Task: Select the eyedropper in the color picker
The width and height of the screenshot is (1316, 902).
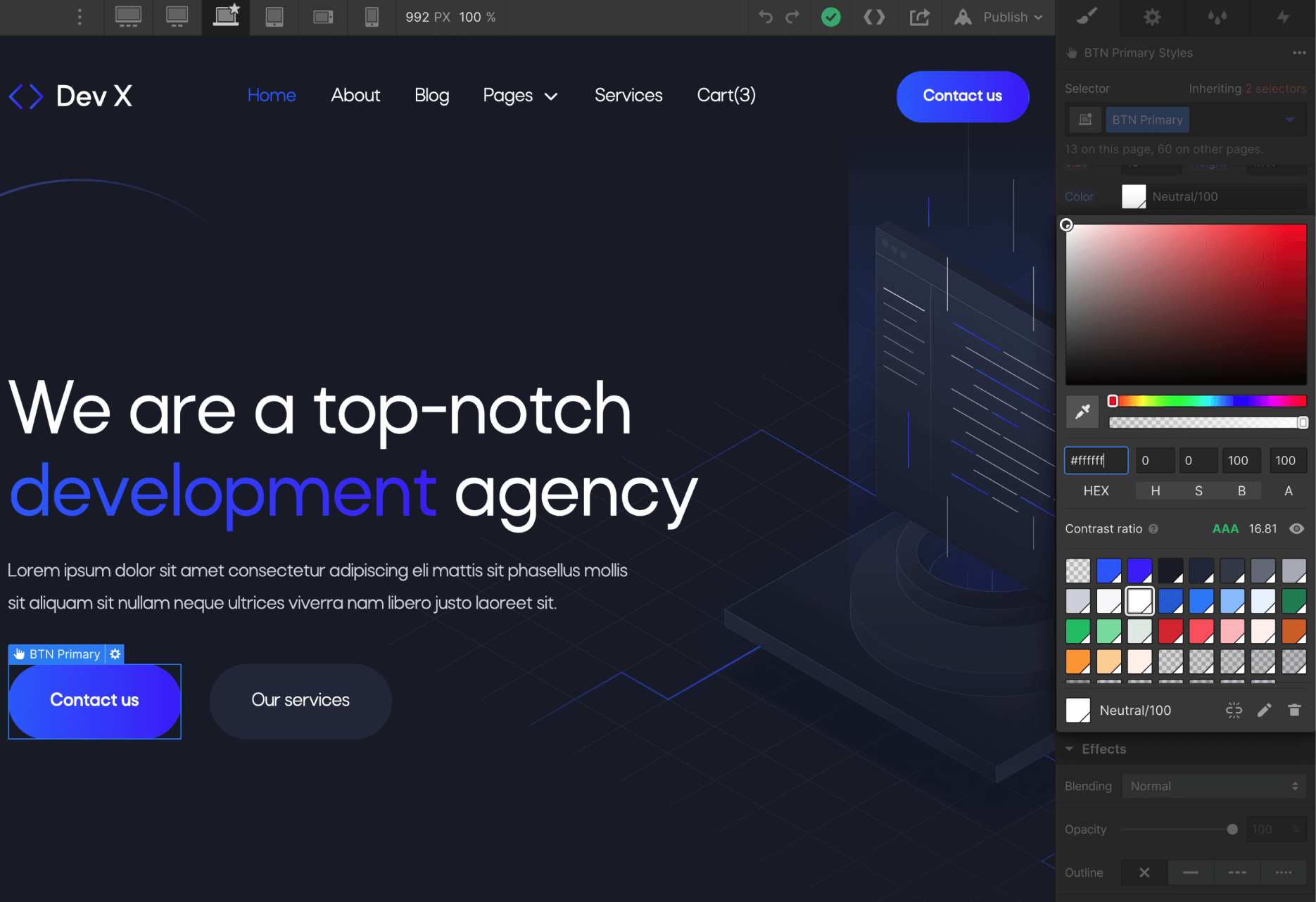Action: coord(1082,411)
